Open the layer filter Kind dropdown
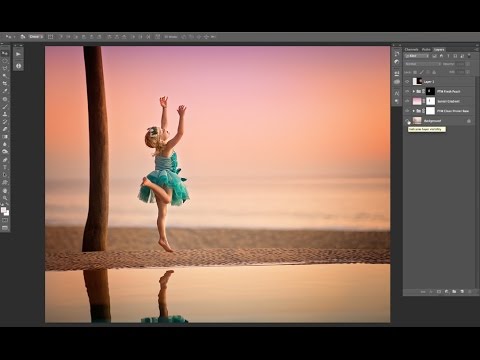The width and height of the screenshot is (480, 360). [x=417, y=56]
